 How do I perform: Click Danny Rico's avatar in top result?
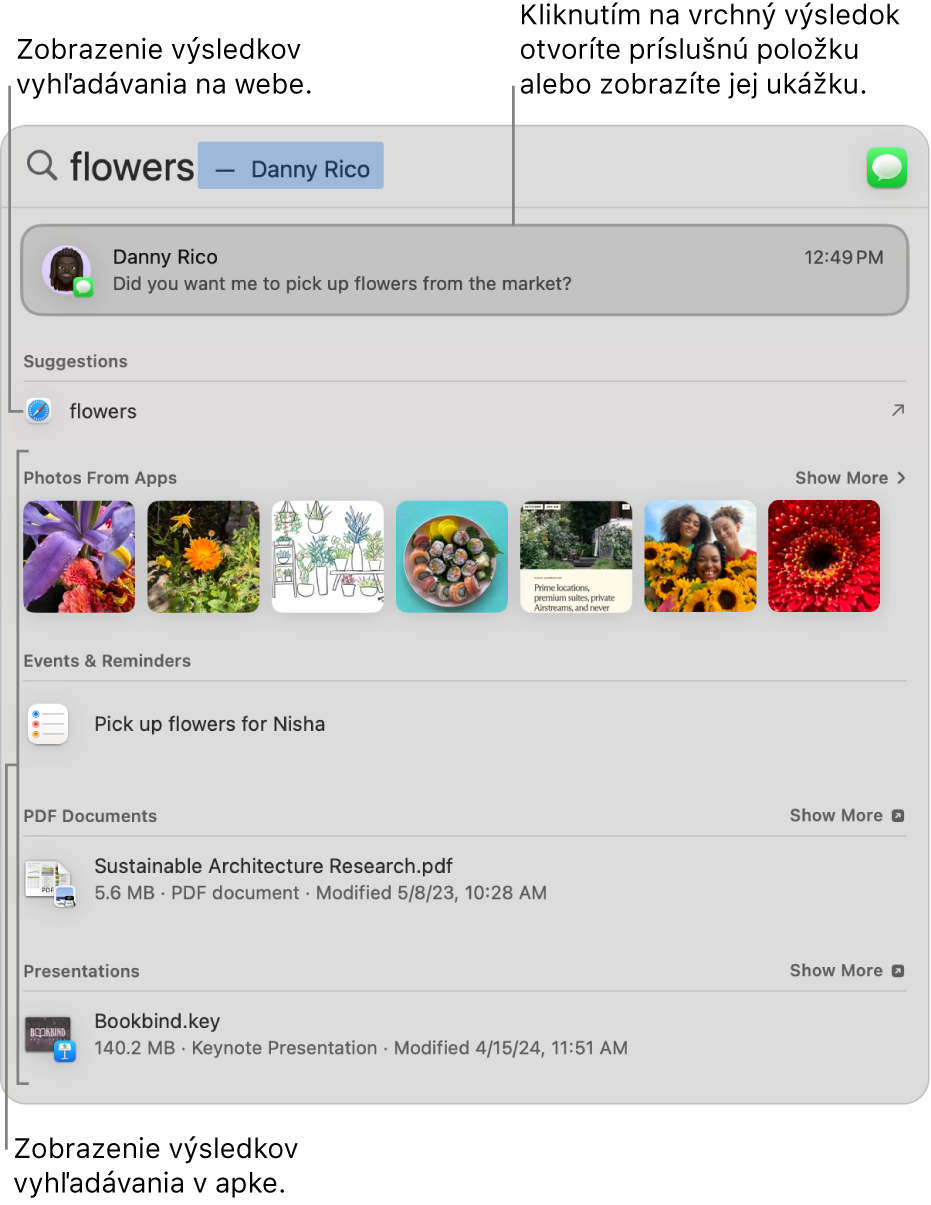click(66, 270)
